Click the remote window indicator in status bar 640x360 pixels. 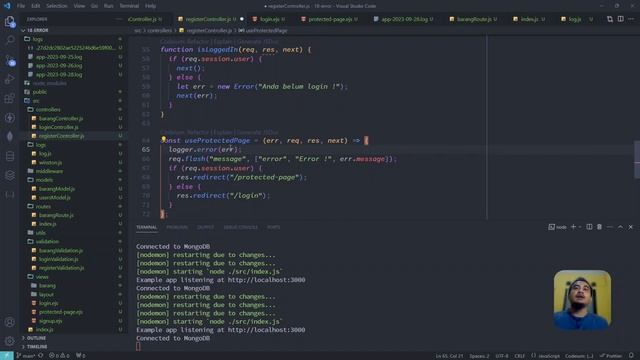coord(7,356)
